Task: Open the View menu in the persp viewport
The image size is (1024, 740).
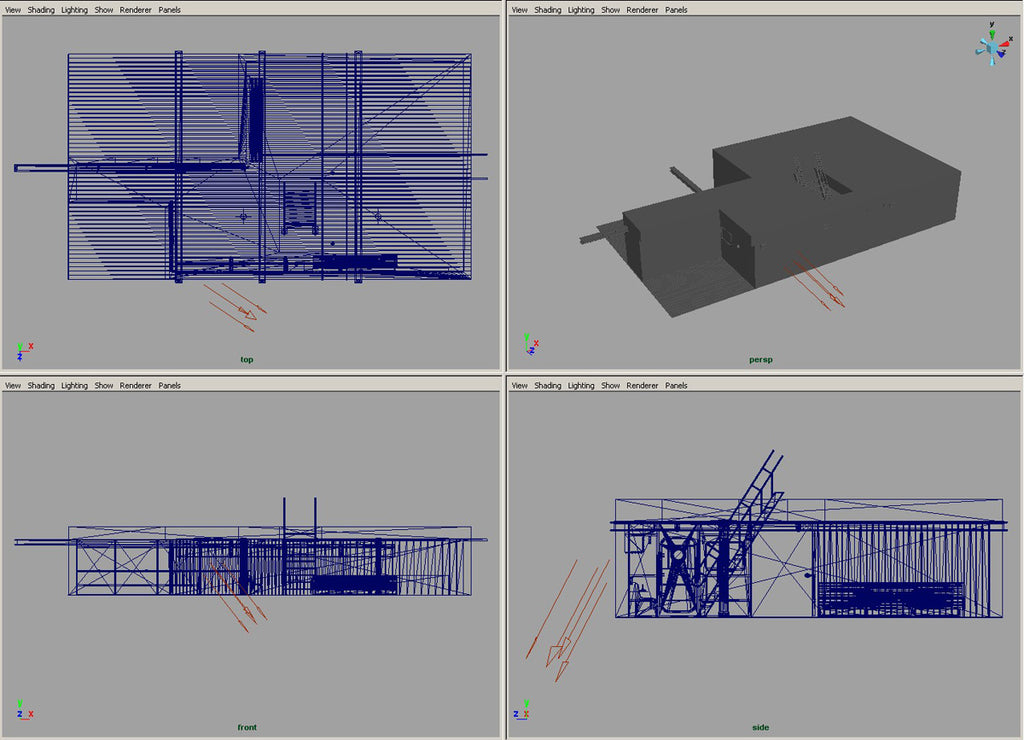Action: pyautogui.click(x=519, y=9)
